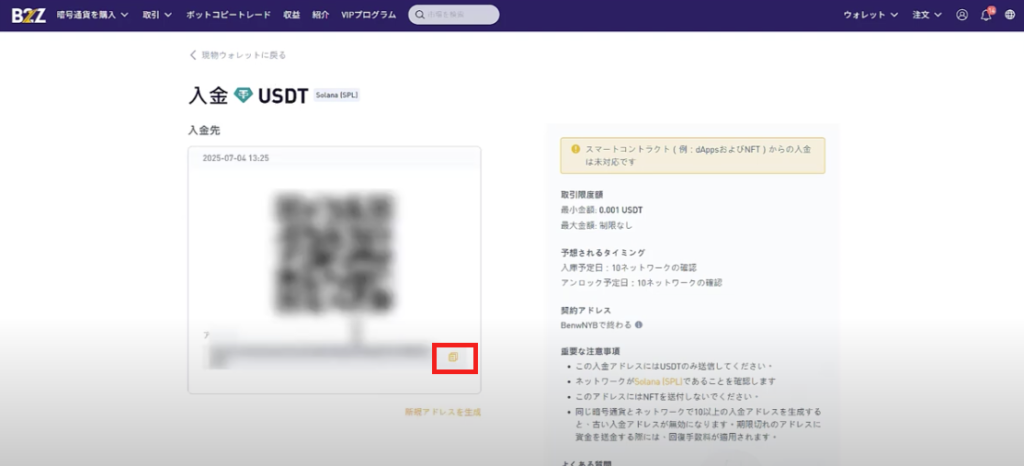Expand the 暗号通貨を購入 menu
Viewport: 1024px width, 466px height.
click(x=92, y=15)
